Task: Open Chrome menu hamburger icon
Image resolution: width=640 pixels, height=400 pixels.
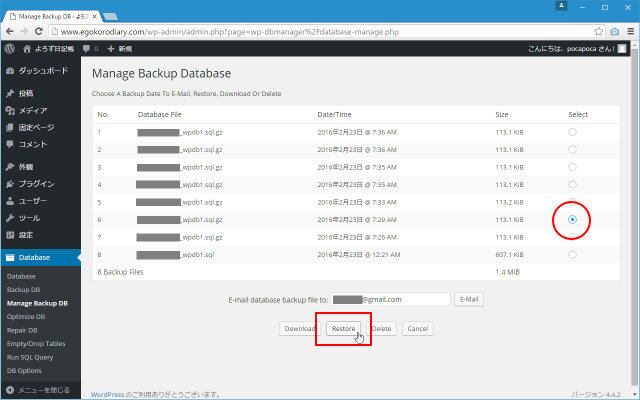Action: (627, 31)
